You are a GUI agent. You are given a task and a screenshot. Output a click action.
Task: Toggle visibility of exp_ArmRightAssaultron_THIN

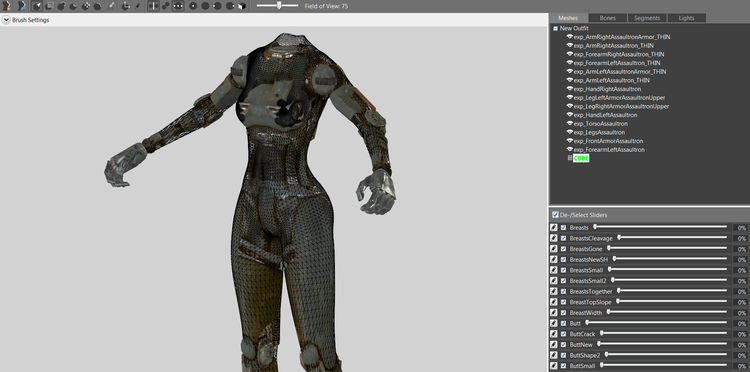[570, 45]
